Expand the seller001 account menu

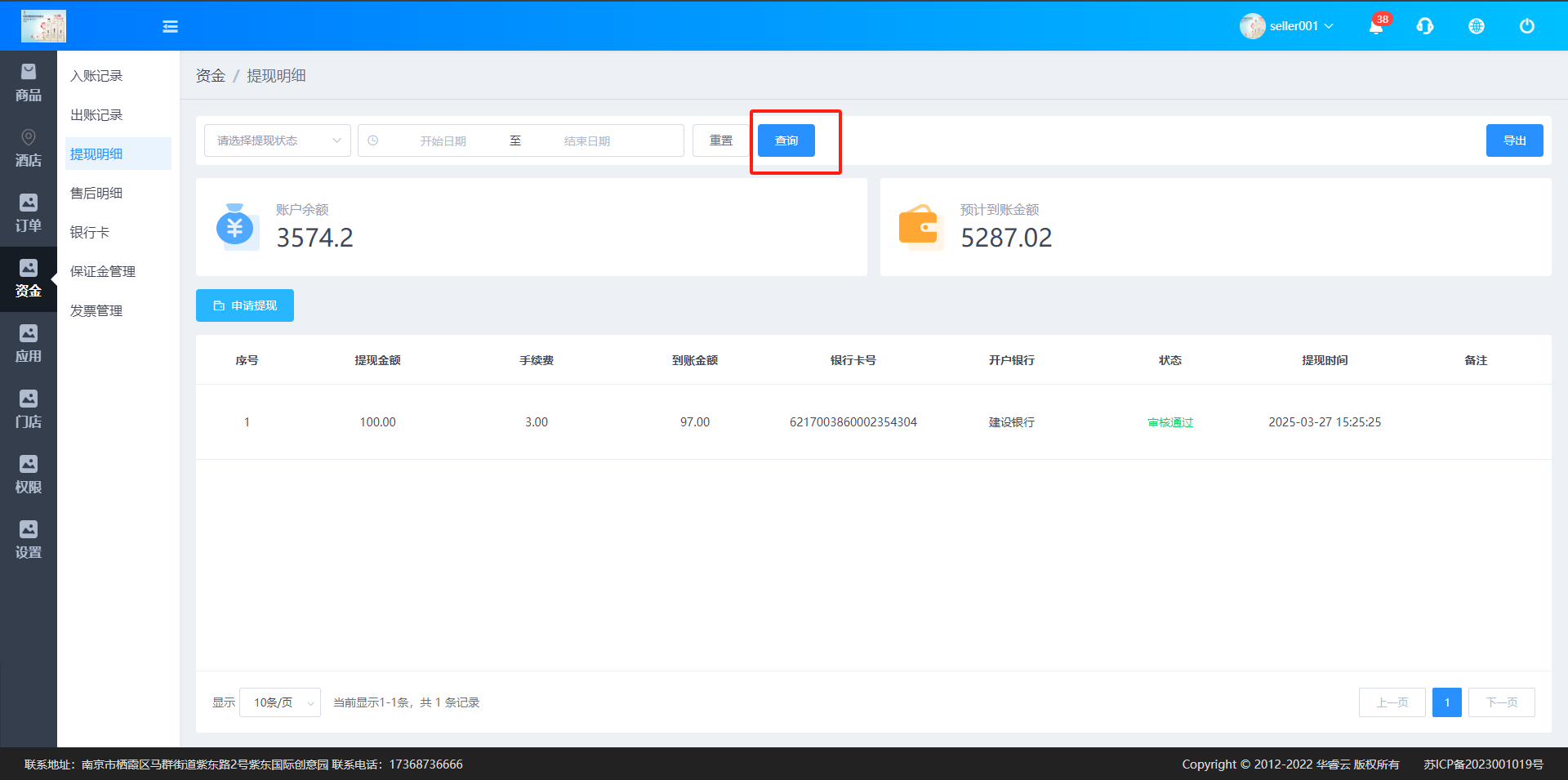pos(1288,26)
